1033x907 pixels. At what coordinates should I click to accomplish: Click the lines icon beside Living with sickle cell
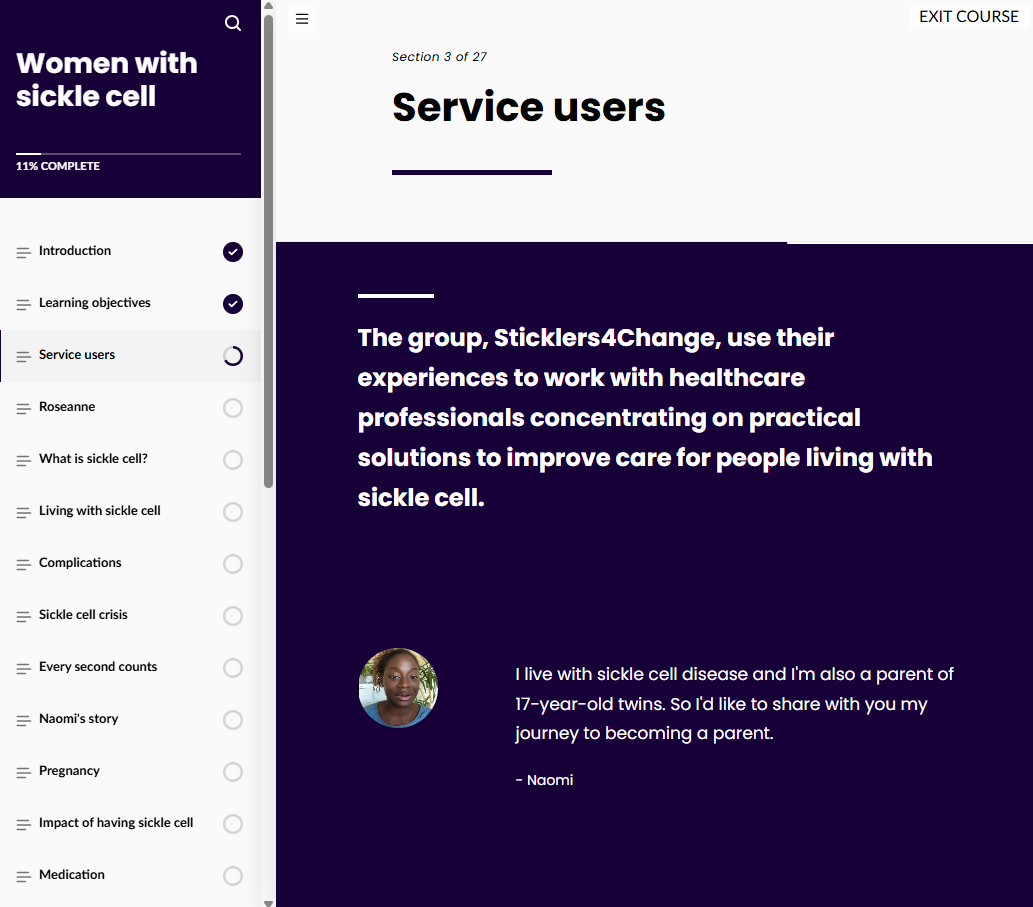(24, 512)
